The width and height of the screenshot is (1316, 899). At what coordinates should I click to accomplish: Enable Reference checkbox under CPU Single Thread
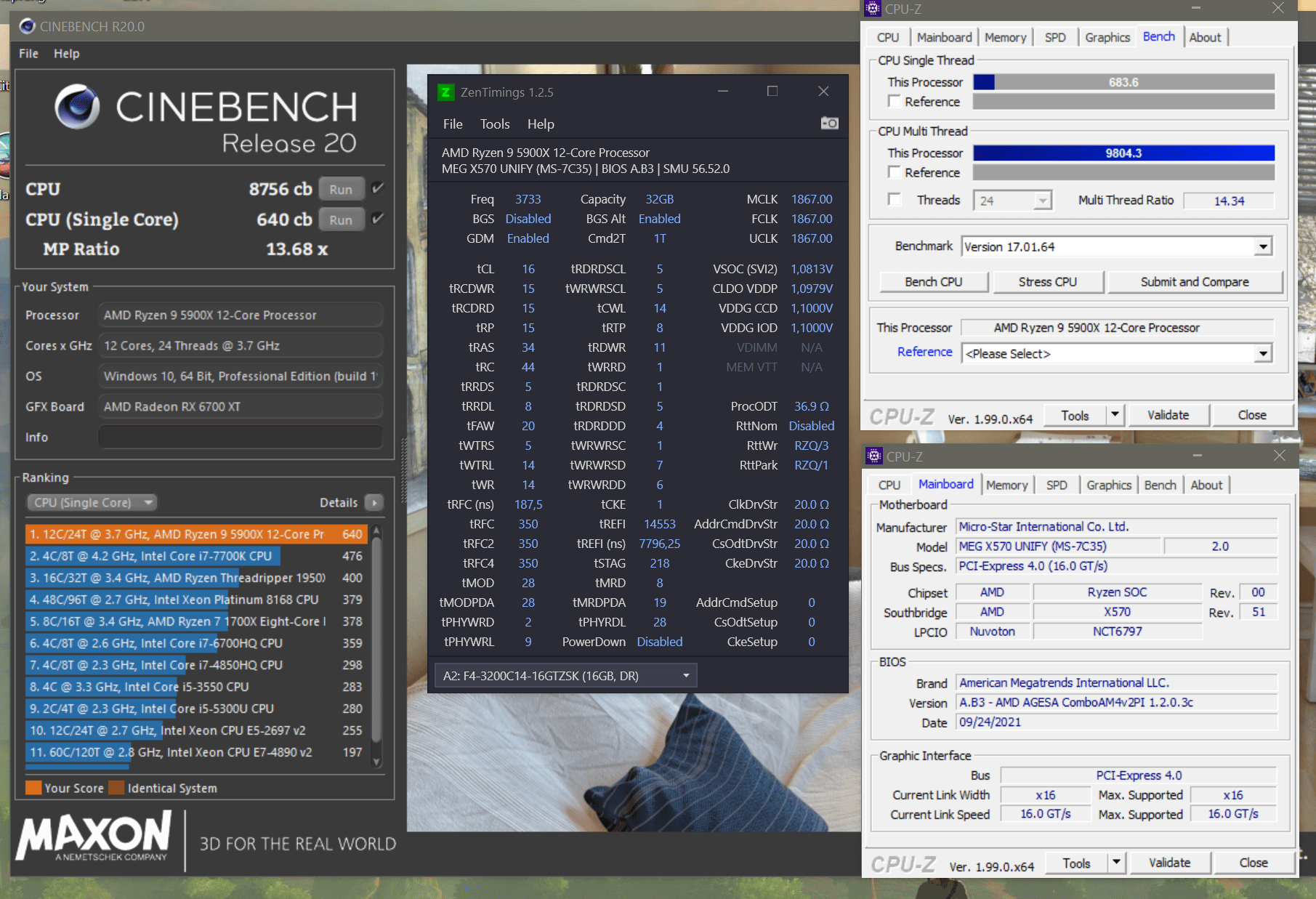pos(895,101)
